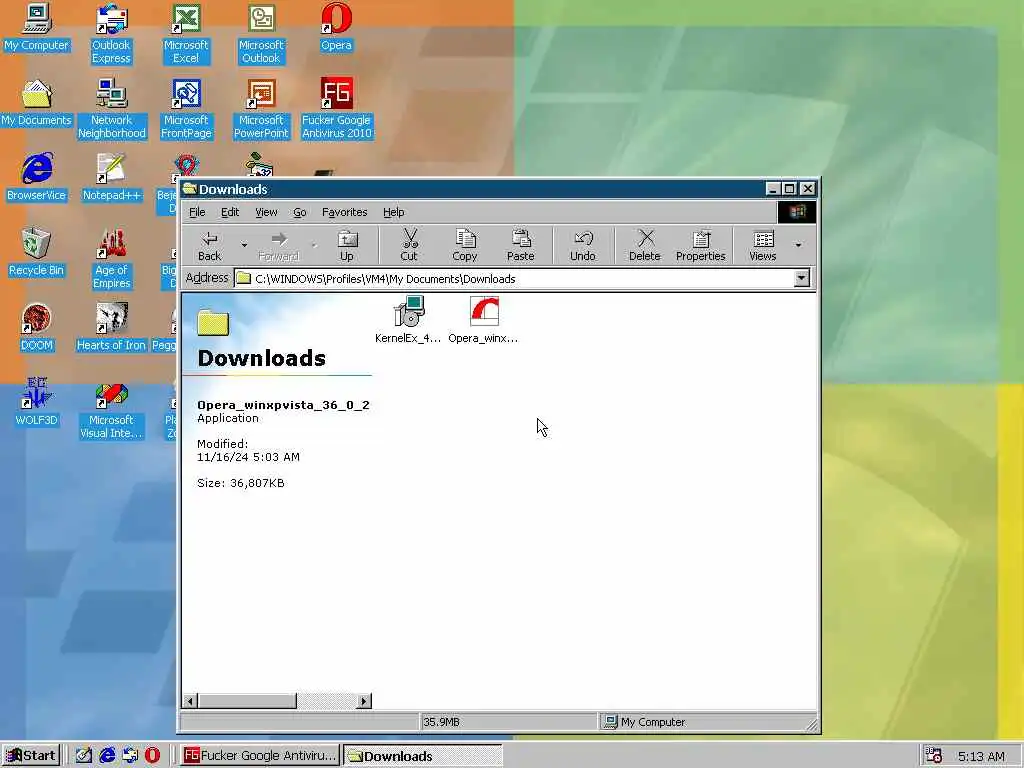Select the Microsoft PowerPoint desktop shortcut

[x=261, y=109]
